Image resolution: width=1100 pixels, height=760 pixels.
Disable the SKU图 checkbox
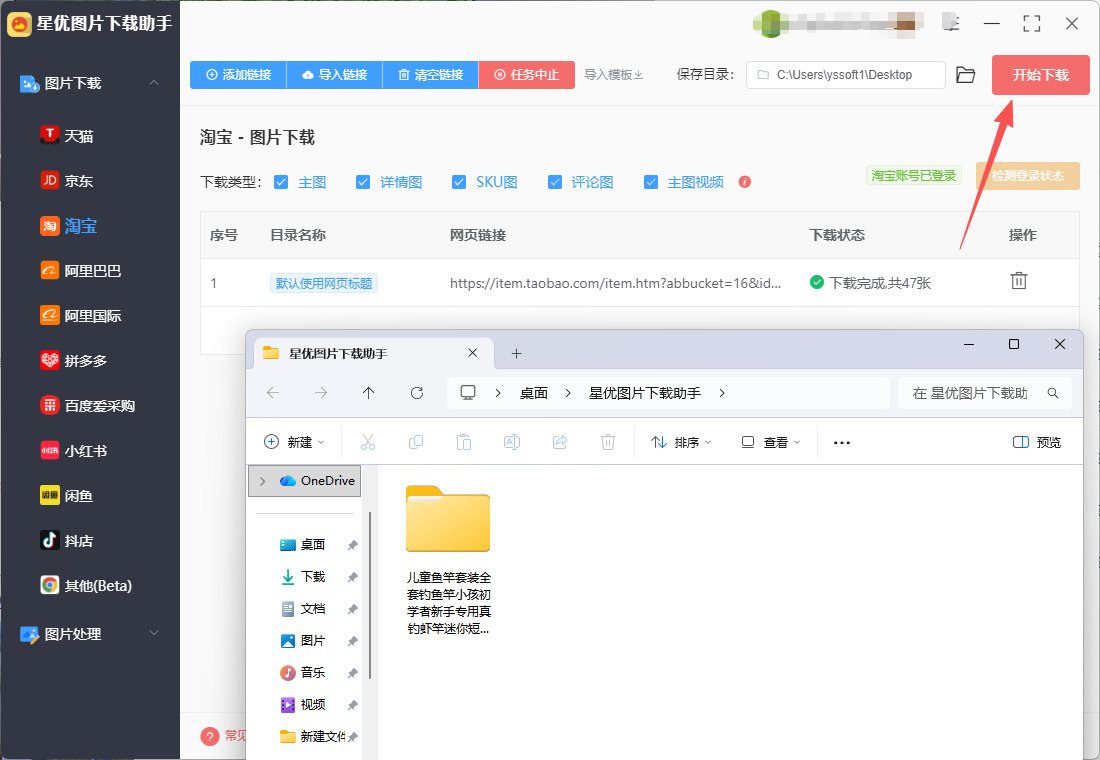click(459, 182)
